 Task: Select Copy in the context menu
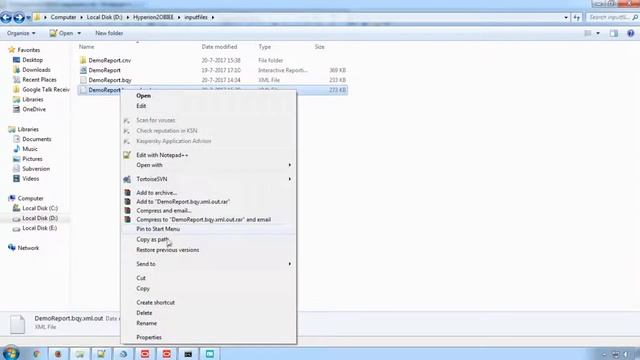[x=143, y=289]
